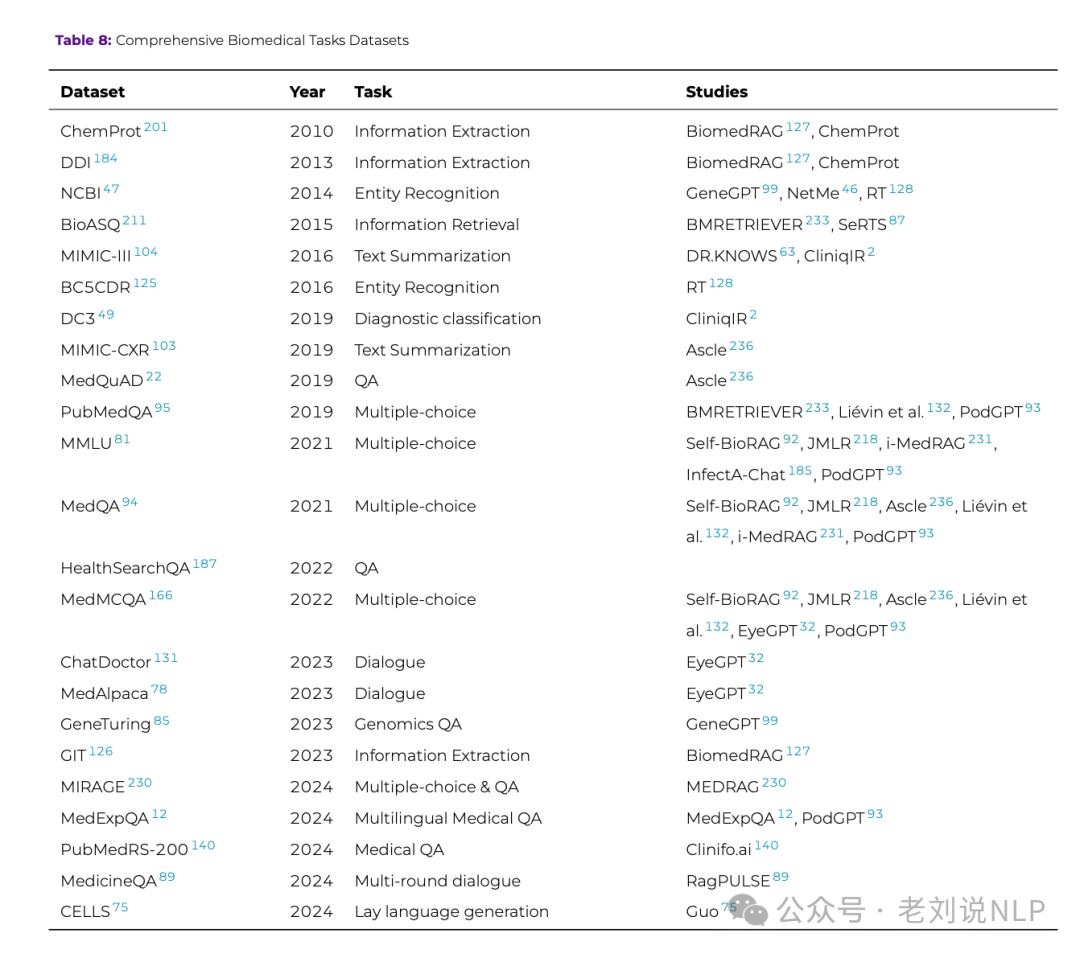Open citation 140 next to PubMedRS-200
The width and height of the screenshot is (1080, 954).
pyautogui.click(x=203, y=845)
